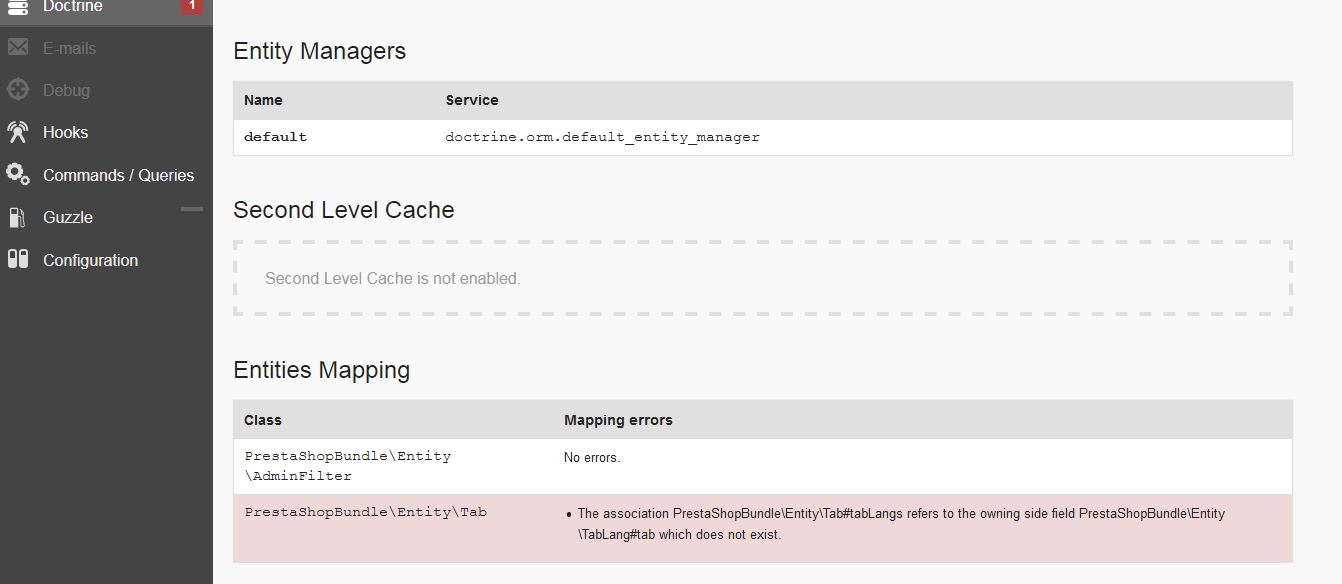Click the doctrine.orm.default_entity_manager service text
Image resolution: width=1342 pixels, height=584 pixels.
point(602,137)
